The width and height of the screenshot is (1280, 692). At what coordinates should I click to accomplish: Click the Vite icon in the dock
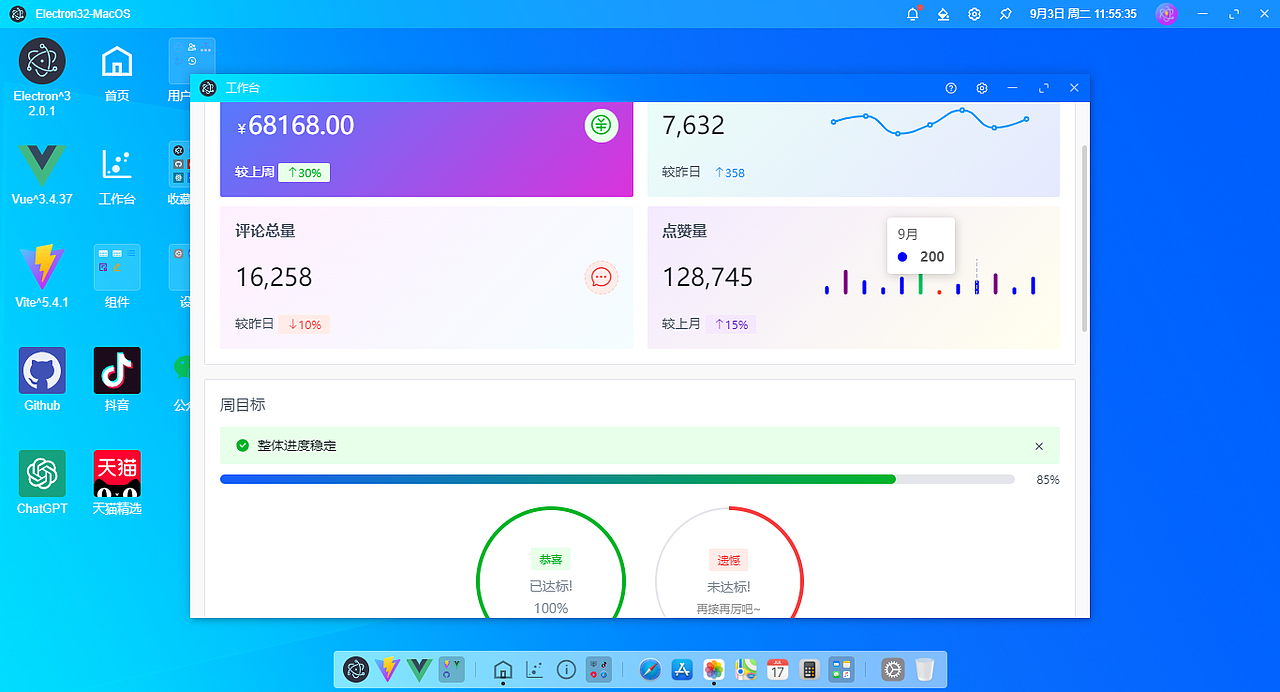(x=387, y=669)
